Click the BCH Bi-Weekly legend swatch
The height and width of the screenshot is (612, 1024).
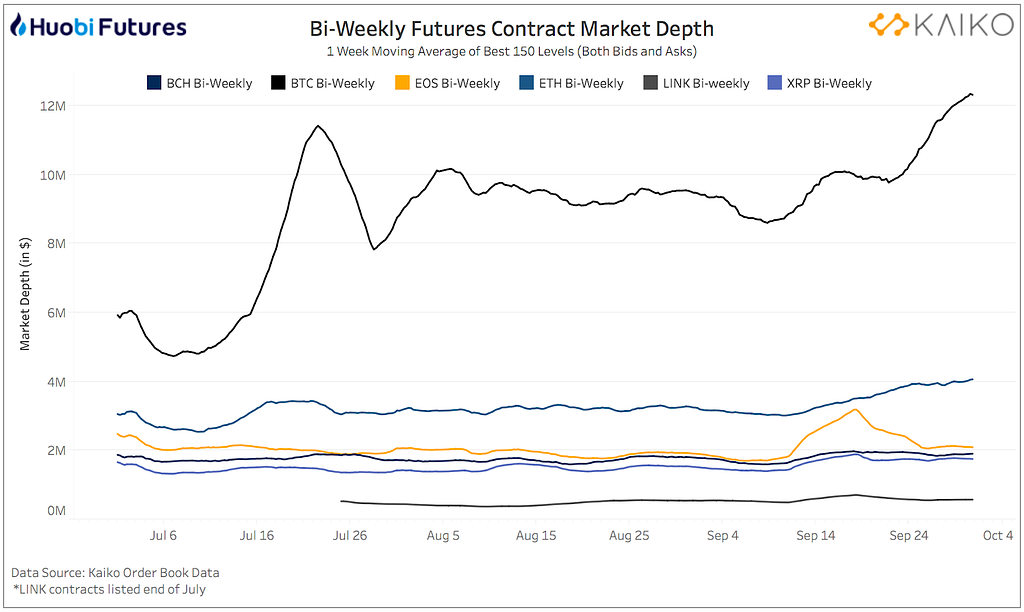(154, 83)
